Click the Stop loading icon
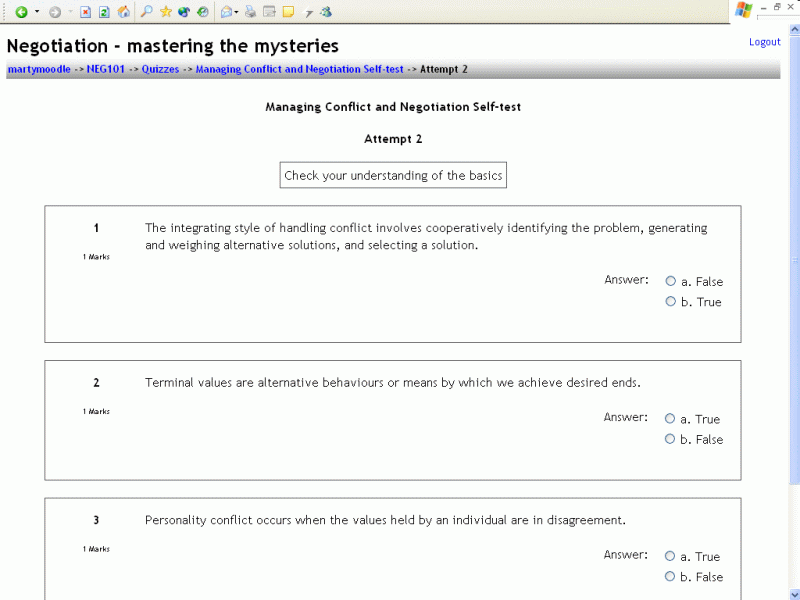The image size is (800, 600). tap(86, 12)
